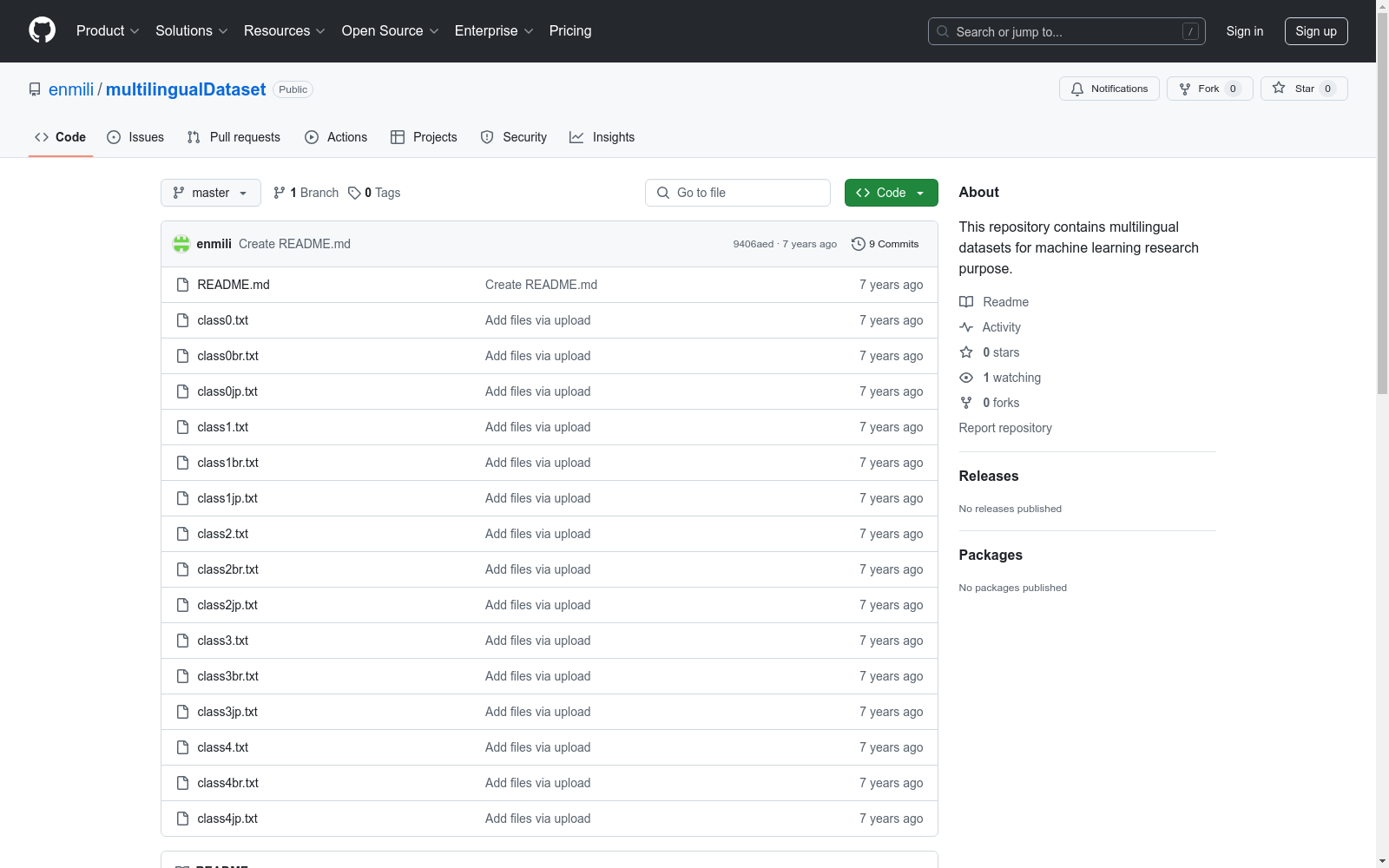Click the Go to file magnifier icon

coord(663,193)
